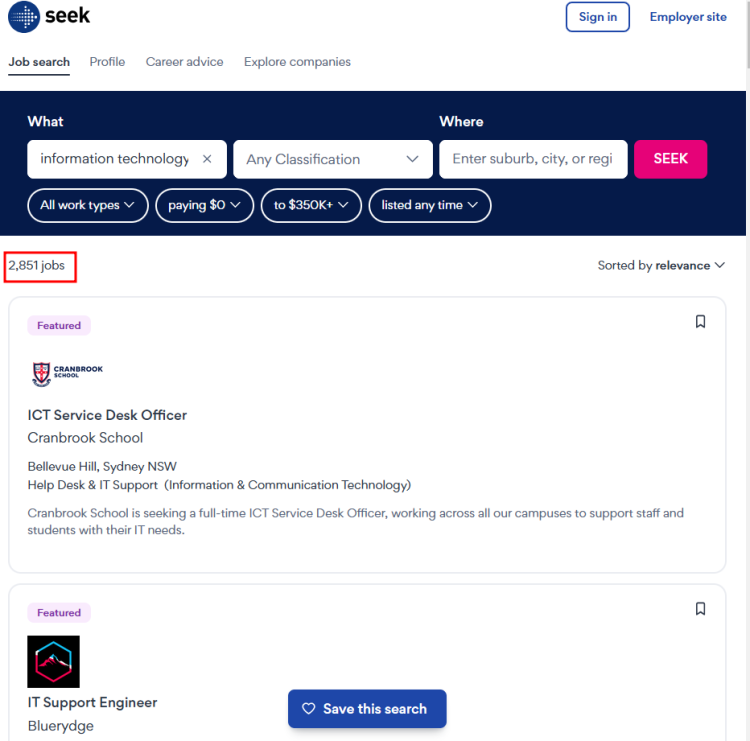The image size is (750, 741).
Task: Open the Bluerydge company link
Action: pyautogui.click(x=61, y=726)
